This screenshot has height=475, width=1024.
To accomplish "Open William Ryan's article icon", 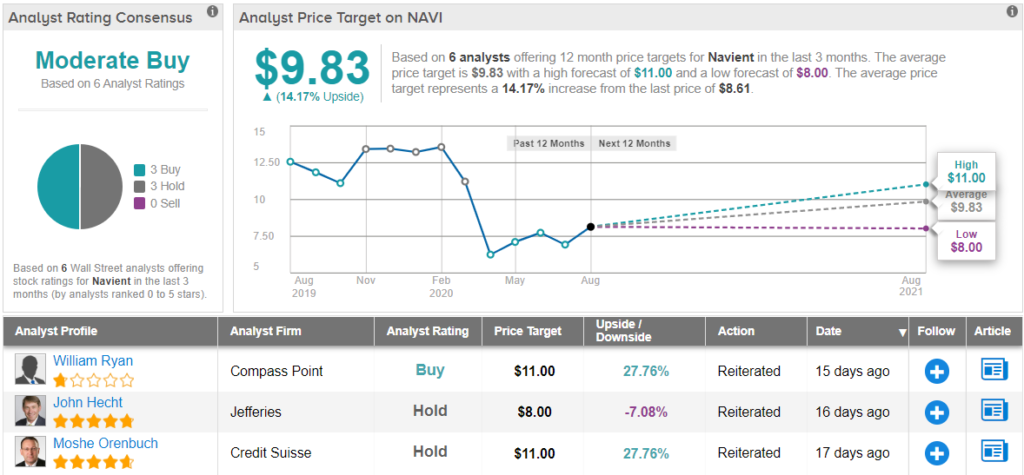I will pyautogui.click(x=995, y=369).
